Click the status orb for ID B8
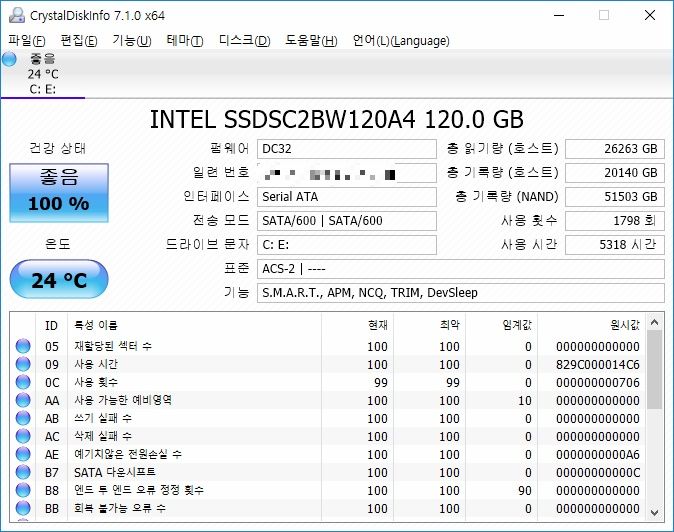Image resolution: width=674 pixels, height=532 pixels. [x=23, y=490]
